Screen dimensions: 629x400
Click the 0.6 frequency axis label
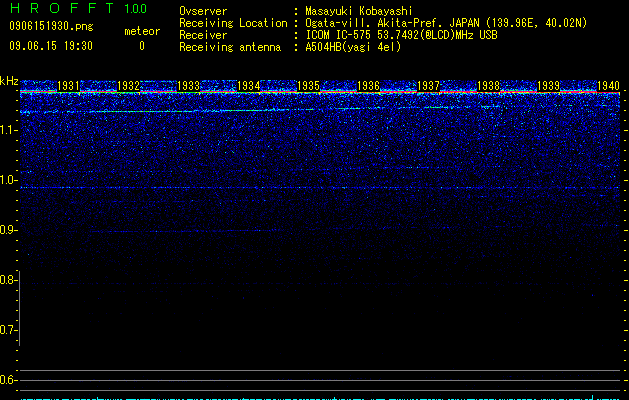coord(9,380)
